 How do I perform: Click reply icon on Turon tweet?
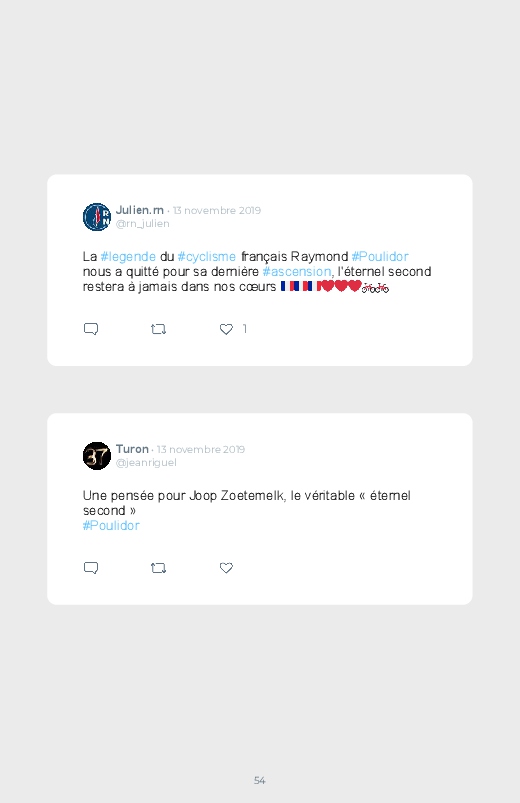point(91,568)
